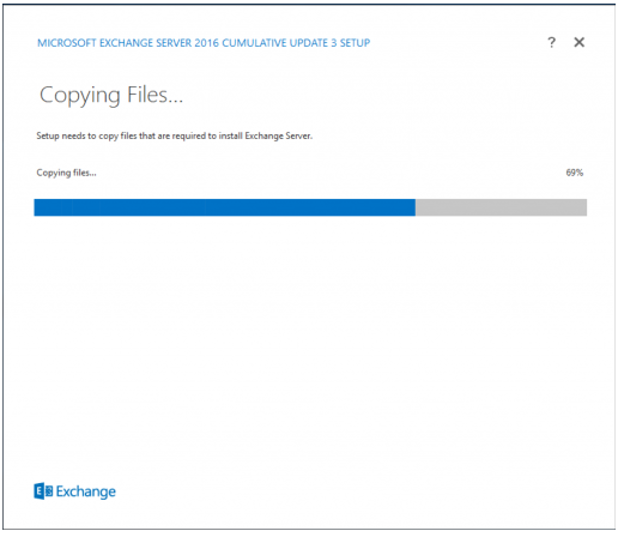Image resolution: width=618 pixels, height=533 pixels.
Task: Click the "Exchange" wordmark beside the logo
Action: pos(86,492)
